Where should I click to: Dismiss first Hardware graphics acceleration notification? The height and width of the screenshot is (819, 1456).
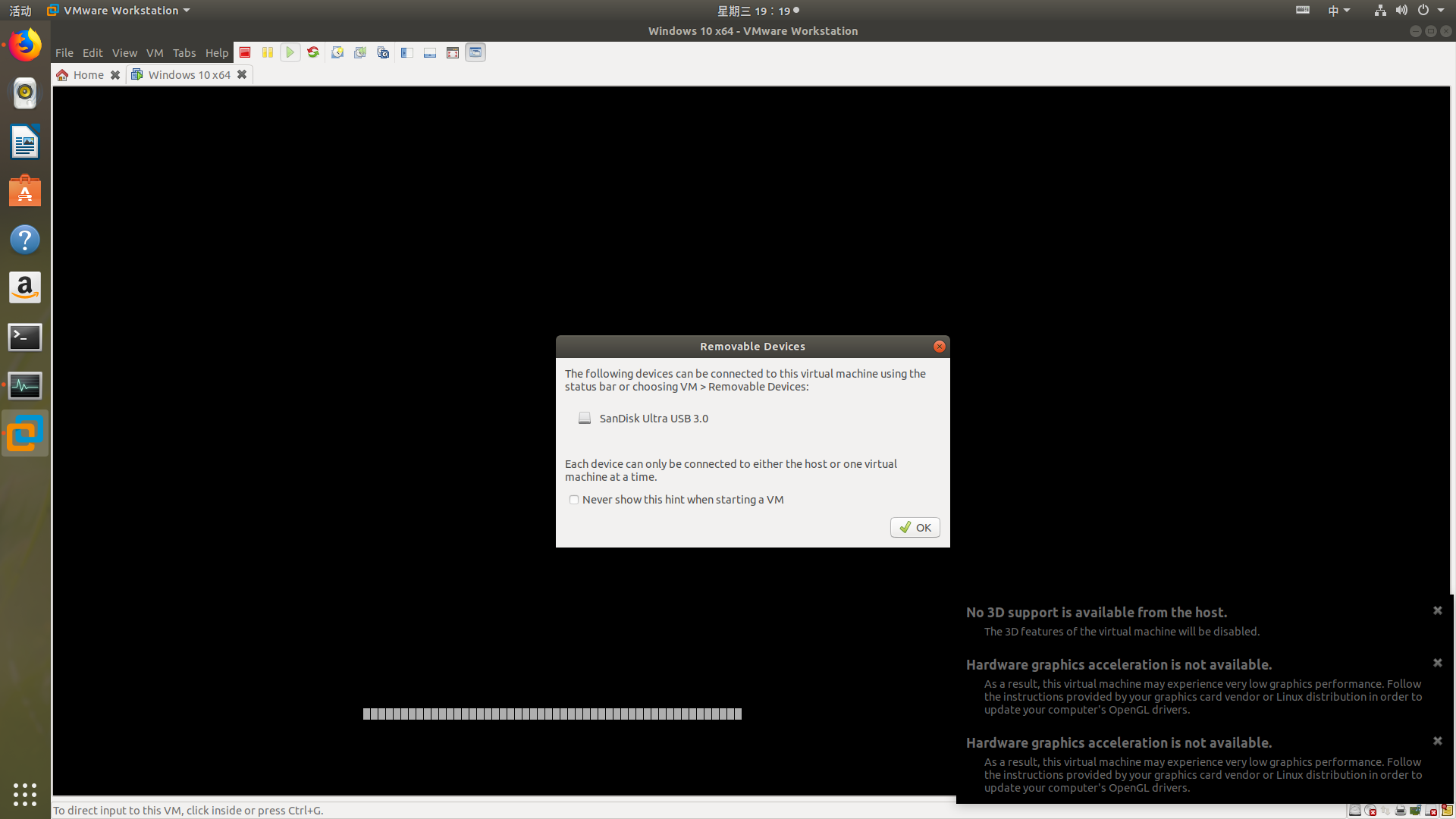point(1438,663)
